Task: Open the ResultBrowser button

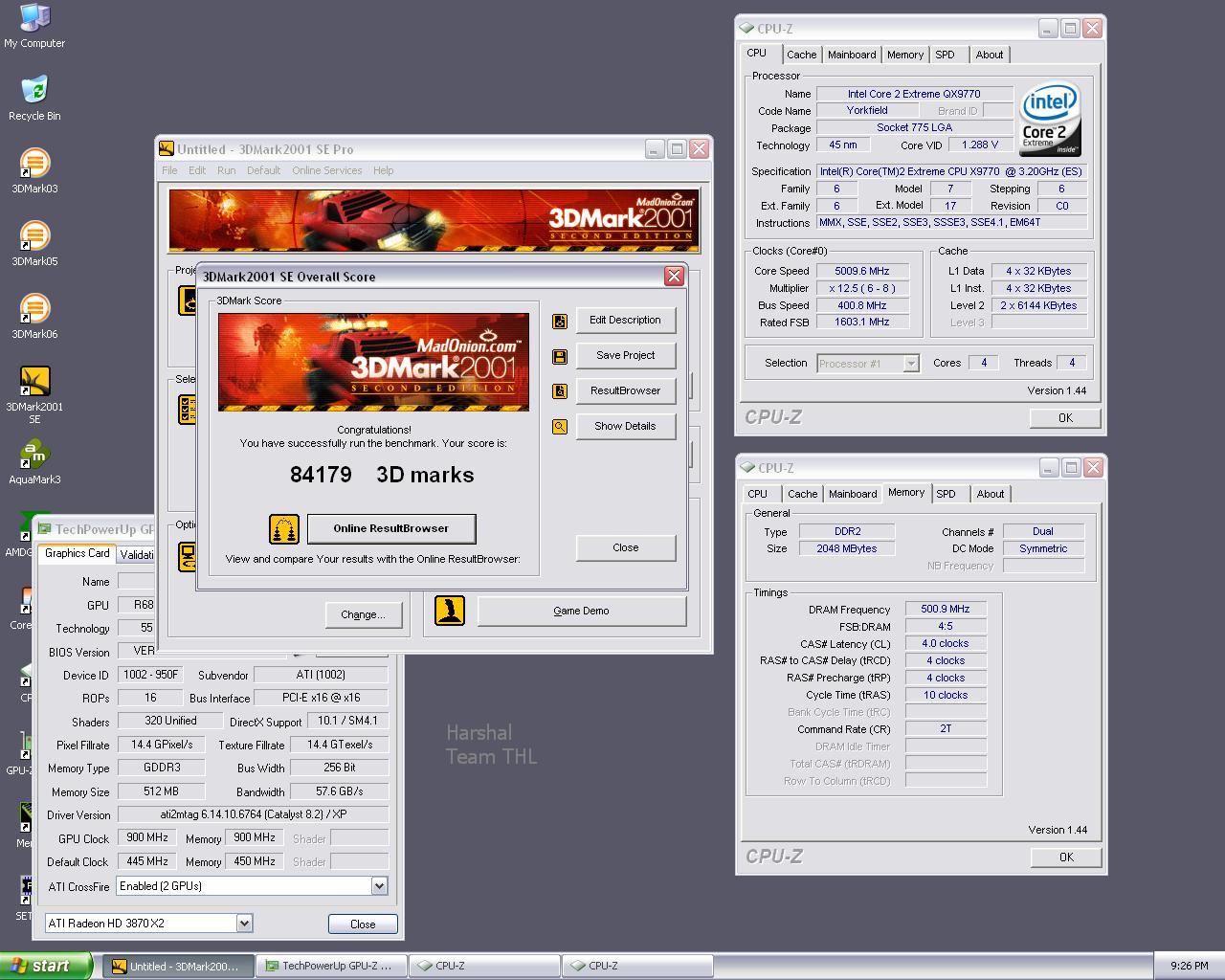Action: point(625,391)
